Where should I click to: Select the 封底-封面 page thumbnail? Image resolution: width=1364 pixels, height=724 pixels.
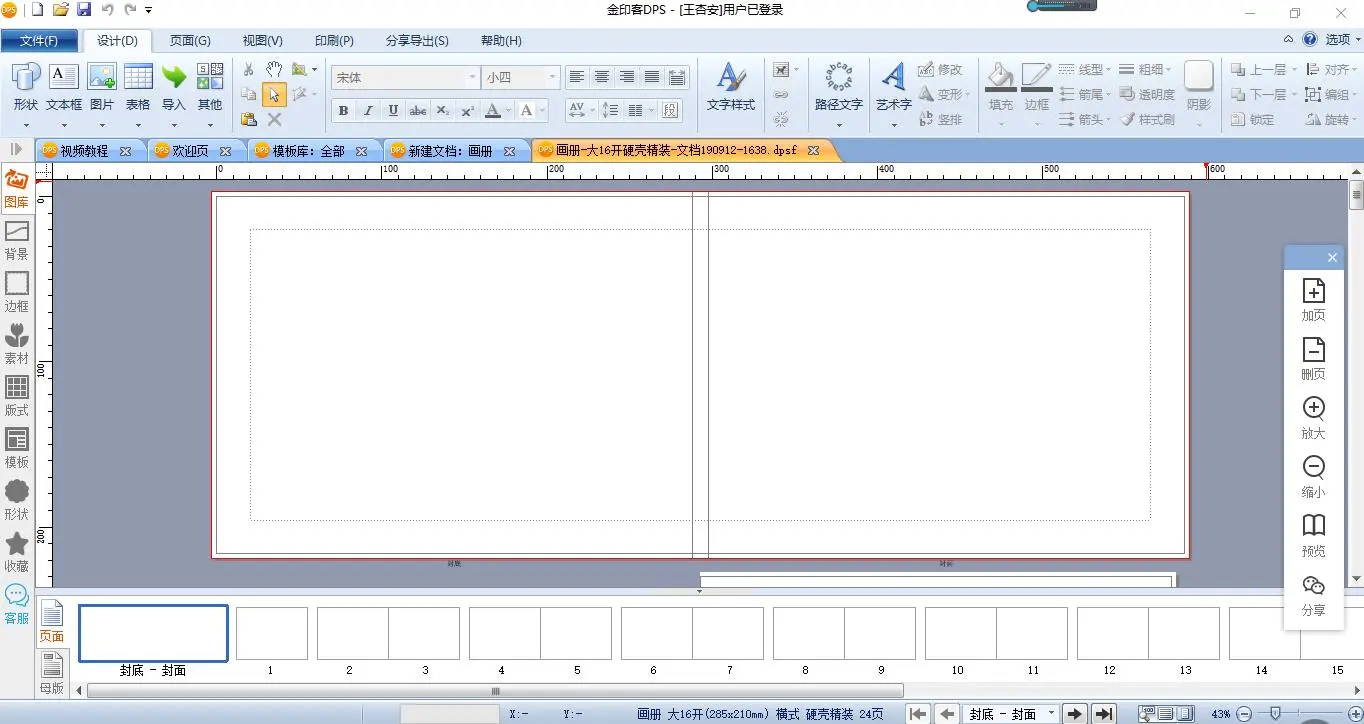coord(153,634)
